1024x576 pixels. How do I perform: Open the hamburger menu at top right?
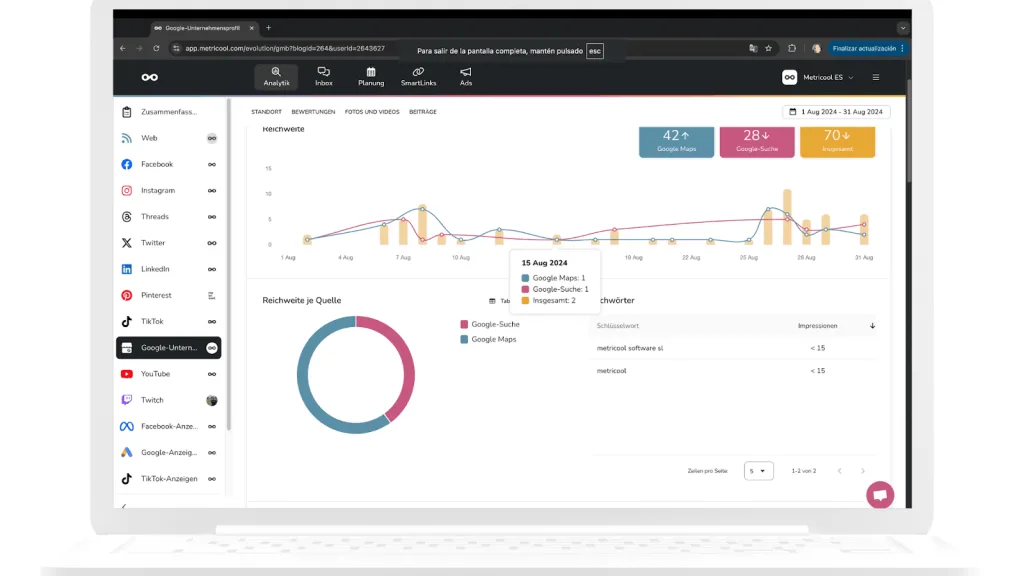click(876, 77)
